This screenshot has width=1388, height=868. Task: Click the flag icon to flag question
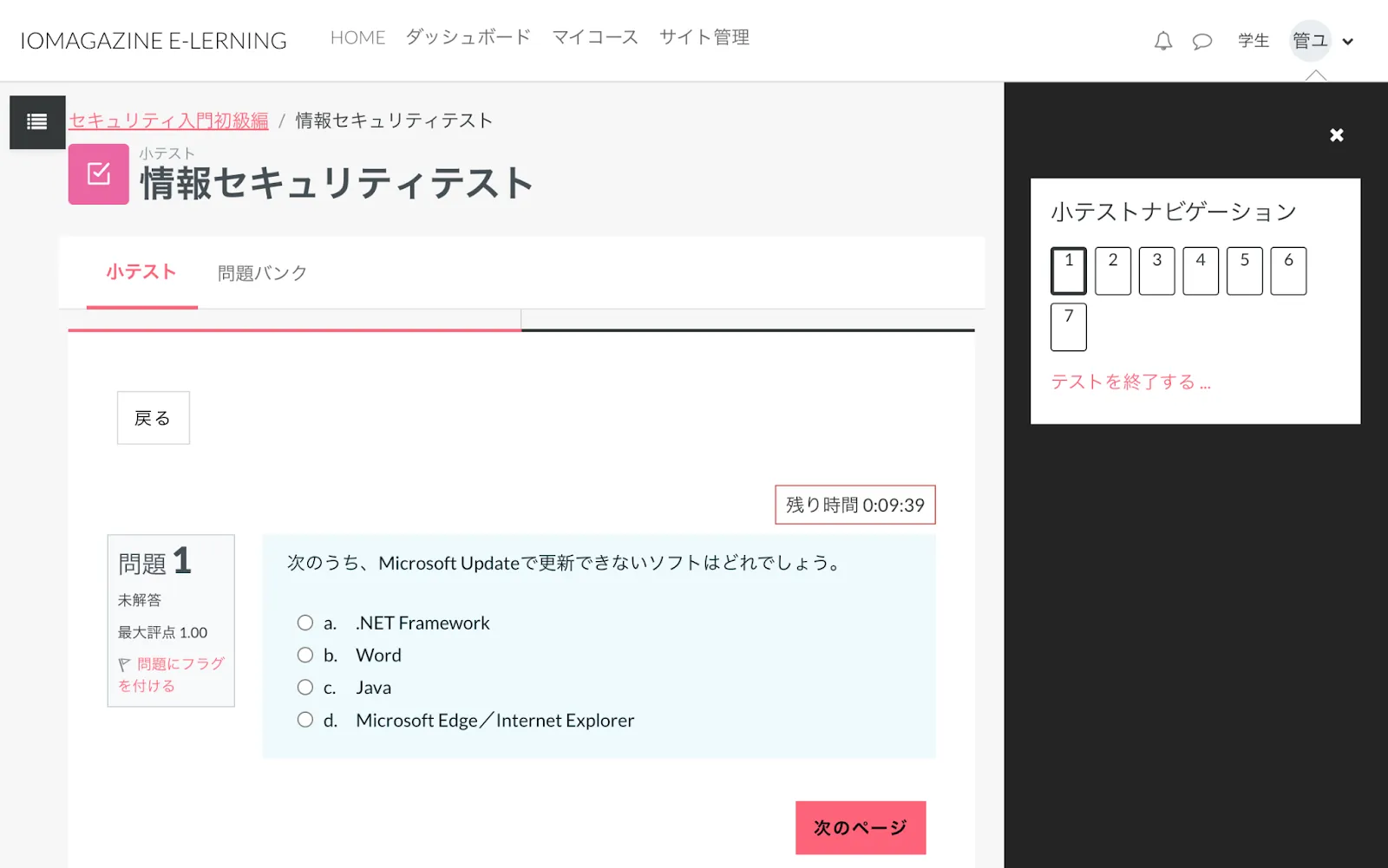[125, 665]
